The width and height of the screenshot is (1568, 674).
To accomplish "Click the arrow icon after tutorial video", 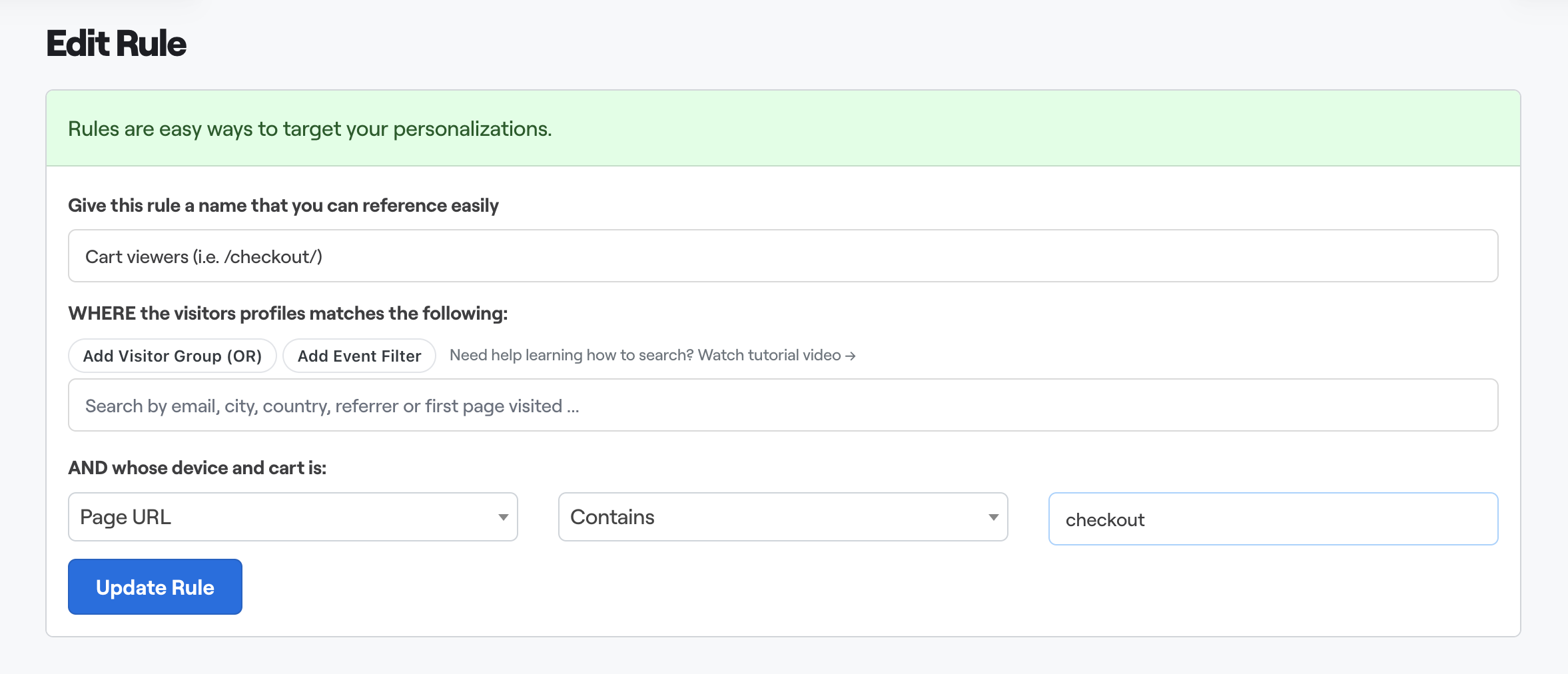I will 850,356.
